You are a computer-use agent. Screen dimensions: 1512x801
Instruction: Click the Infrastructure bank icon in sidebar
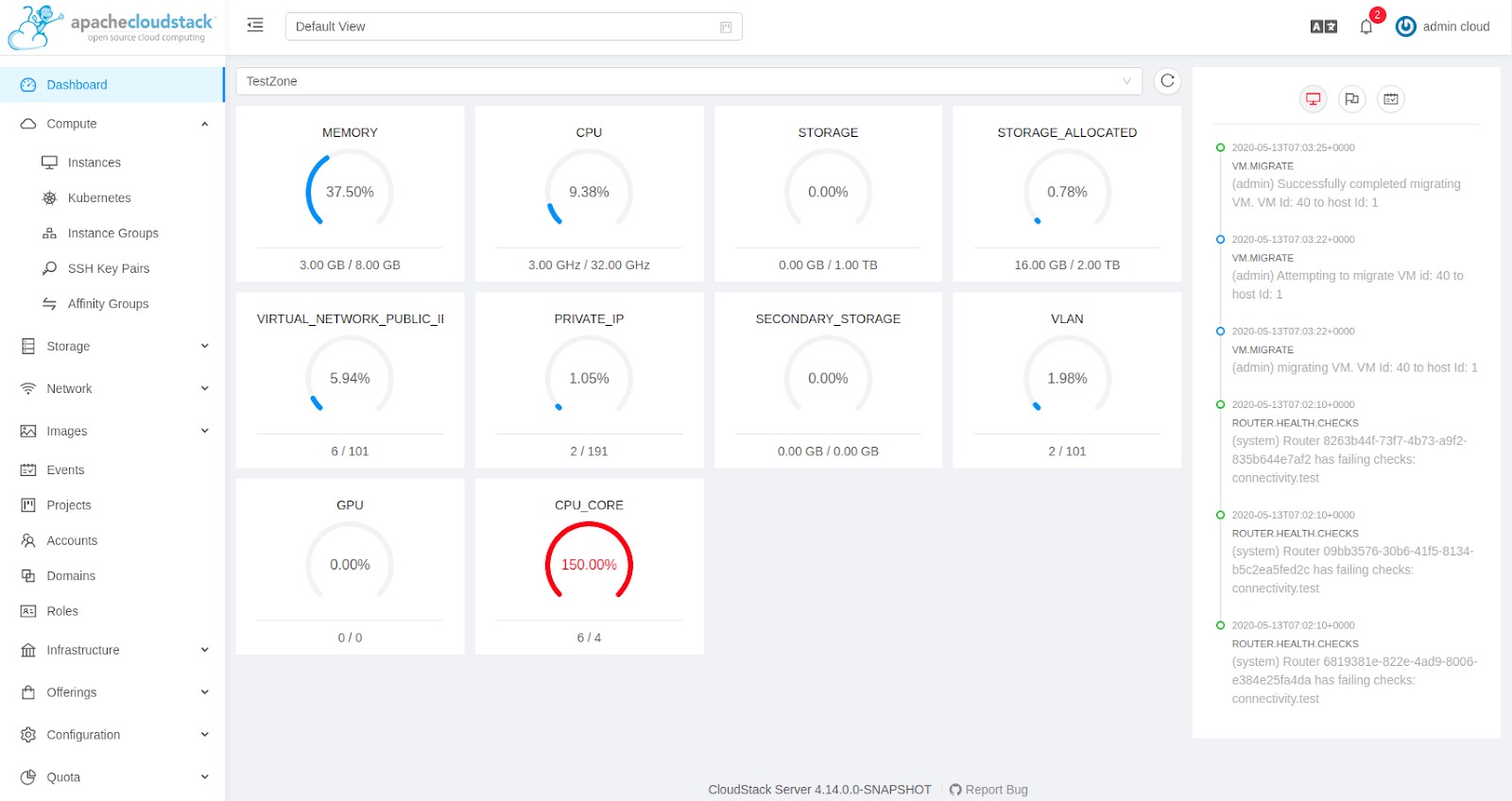[28, 650]
